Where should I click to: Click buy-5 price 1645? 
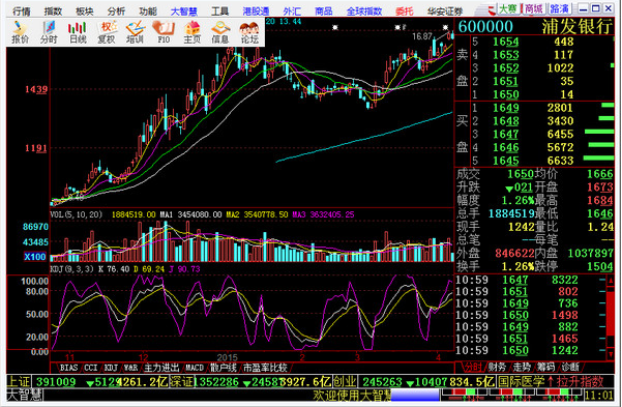pos(506,161)
